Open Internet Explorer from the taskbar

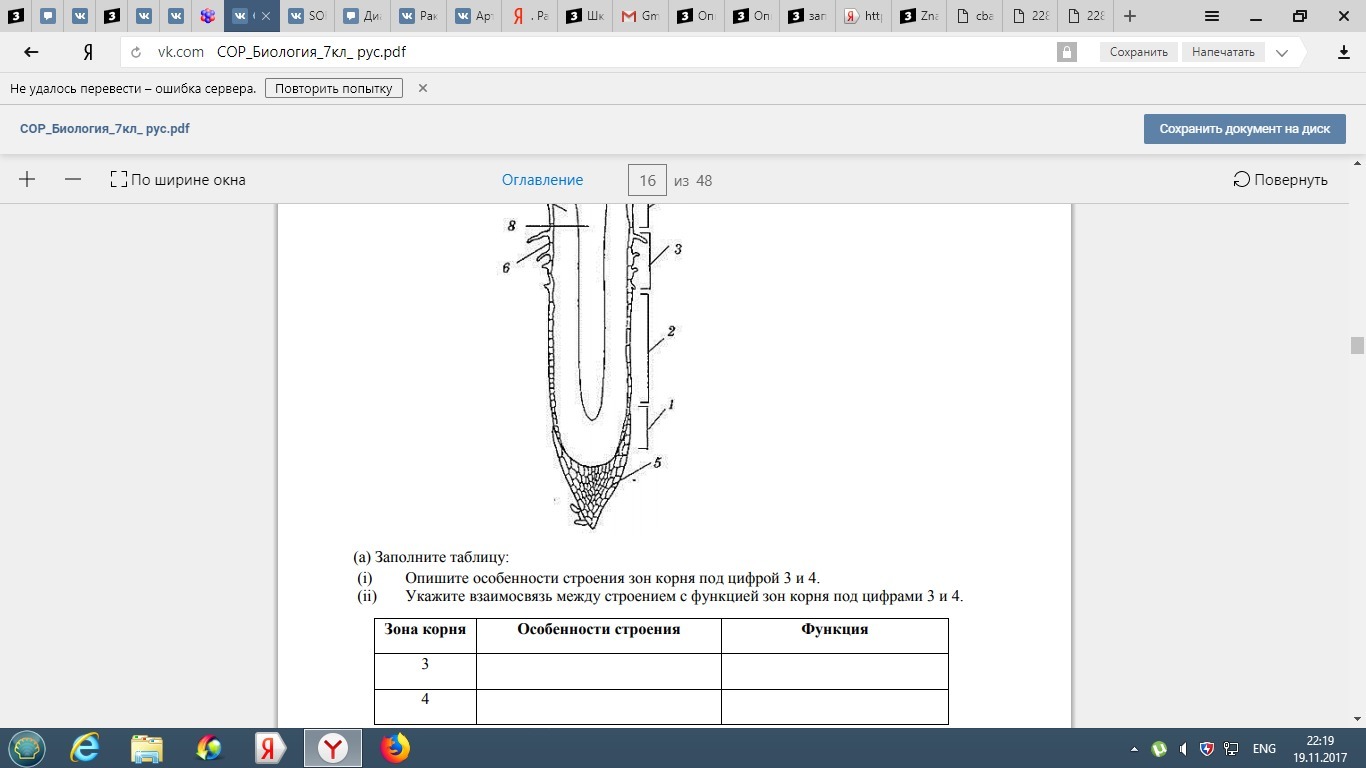click(86, 748)
